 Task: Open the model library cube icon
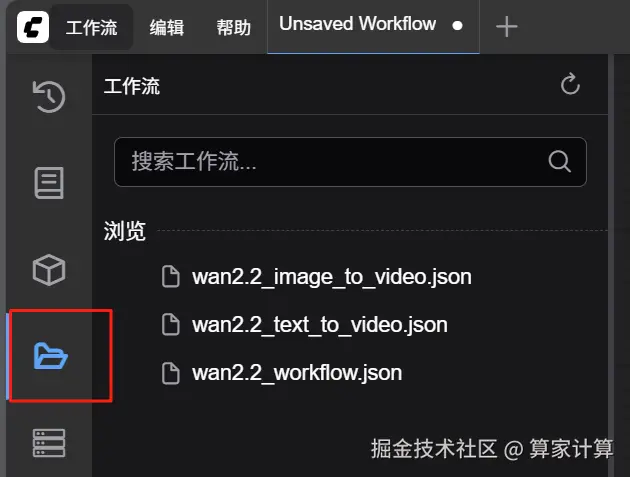(49, 270)
